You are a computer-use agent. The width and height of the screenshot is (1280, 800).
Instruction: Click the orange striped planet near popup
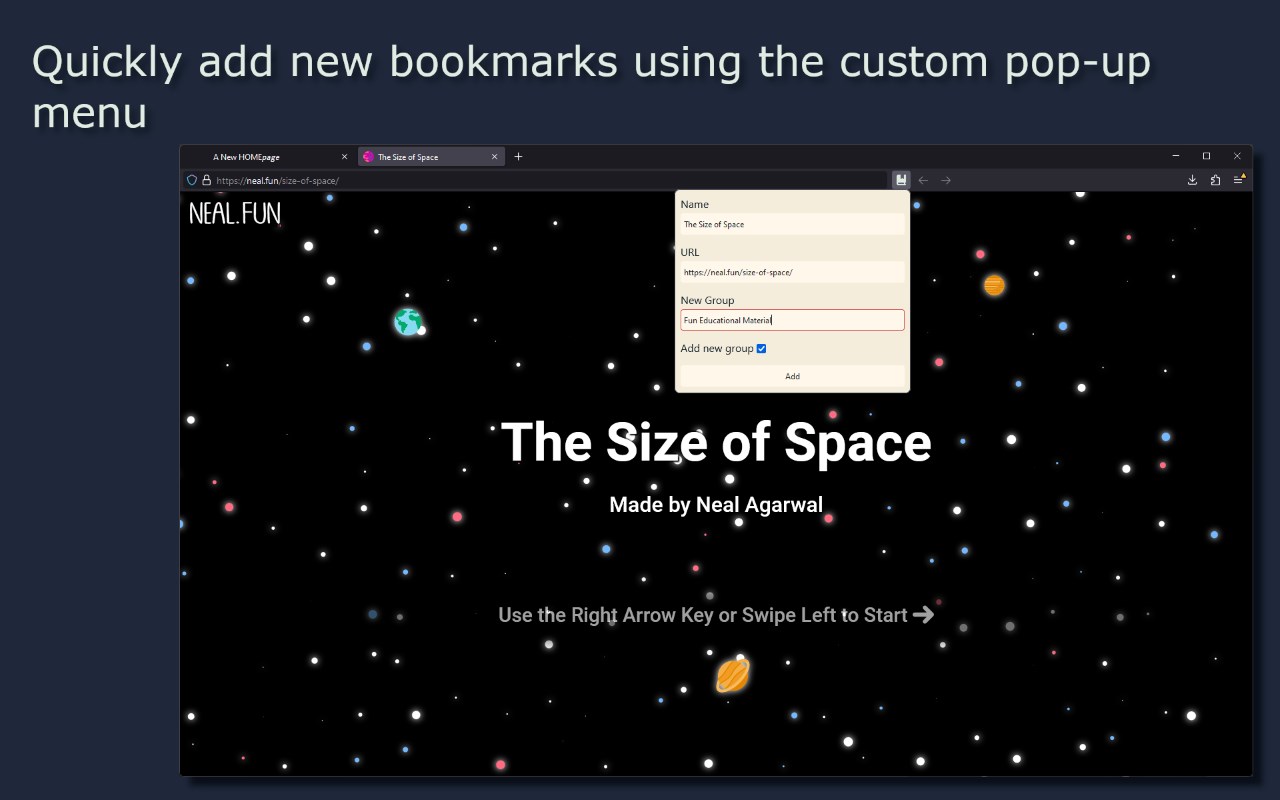pyautogui.click(x=994, y=285)
